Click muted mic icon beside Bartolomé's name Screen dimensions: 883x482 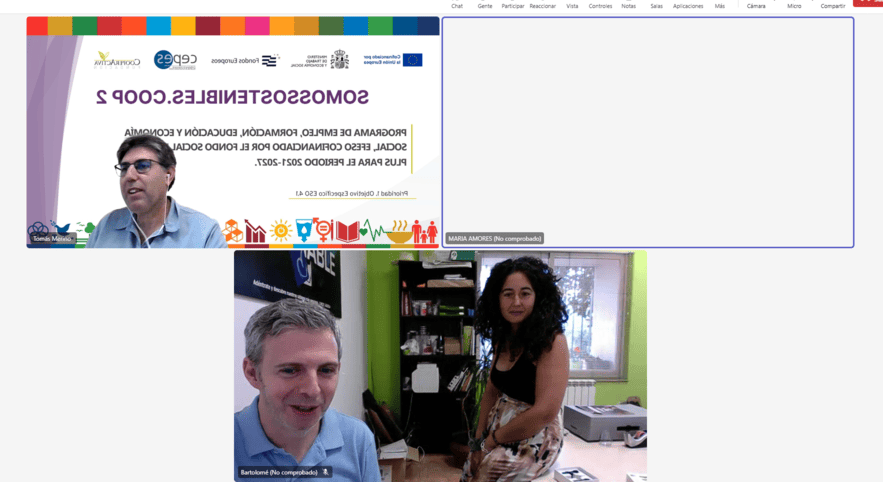pyautogui.click(x=325, y=472)
